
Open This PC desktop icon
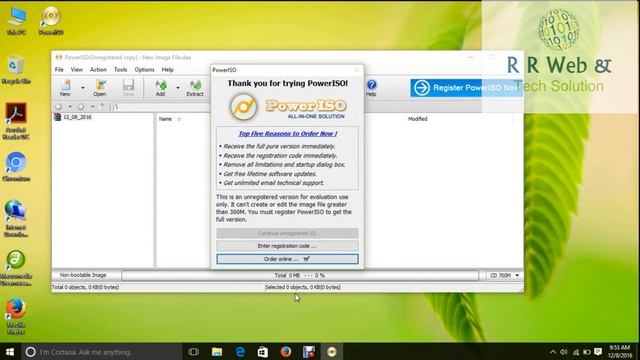click(x=17, y=21)
